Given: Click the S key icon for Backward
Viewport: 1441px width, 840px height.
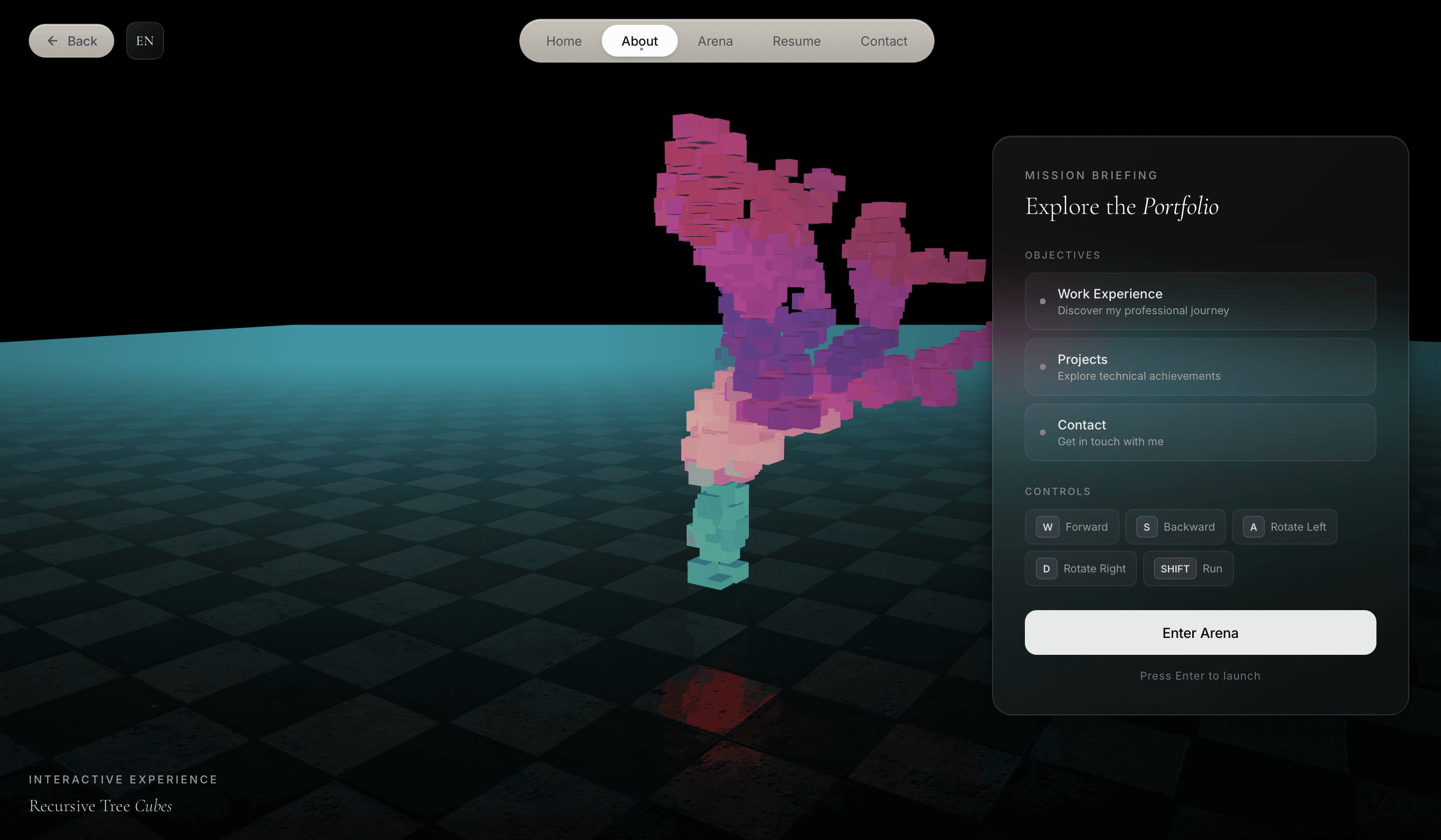Looking at the screenshot, I should (x=1146, y=527).
